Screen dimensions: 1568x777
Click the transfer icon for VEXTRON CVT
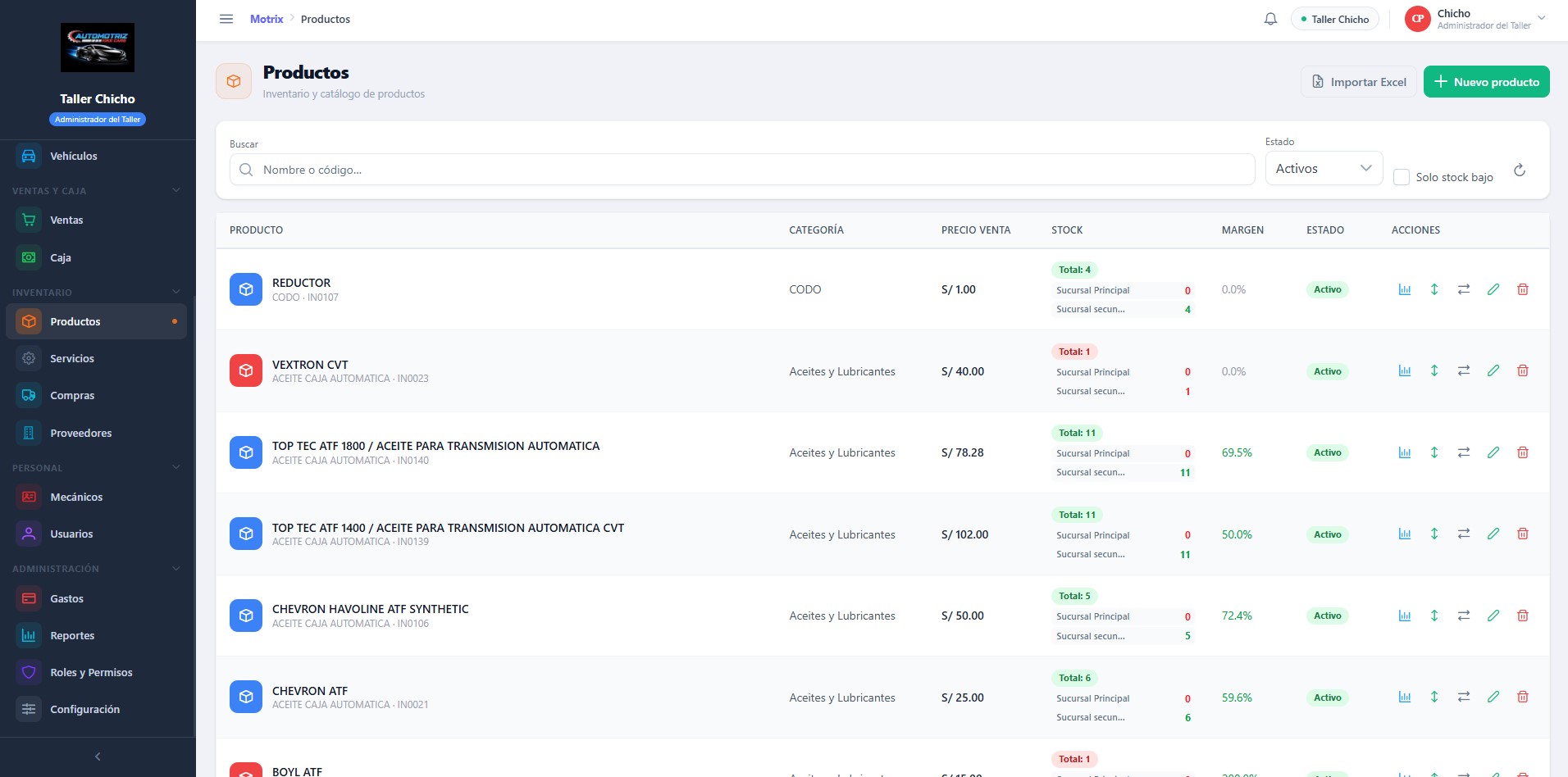point(1464,370)
